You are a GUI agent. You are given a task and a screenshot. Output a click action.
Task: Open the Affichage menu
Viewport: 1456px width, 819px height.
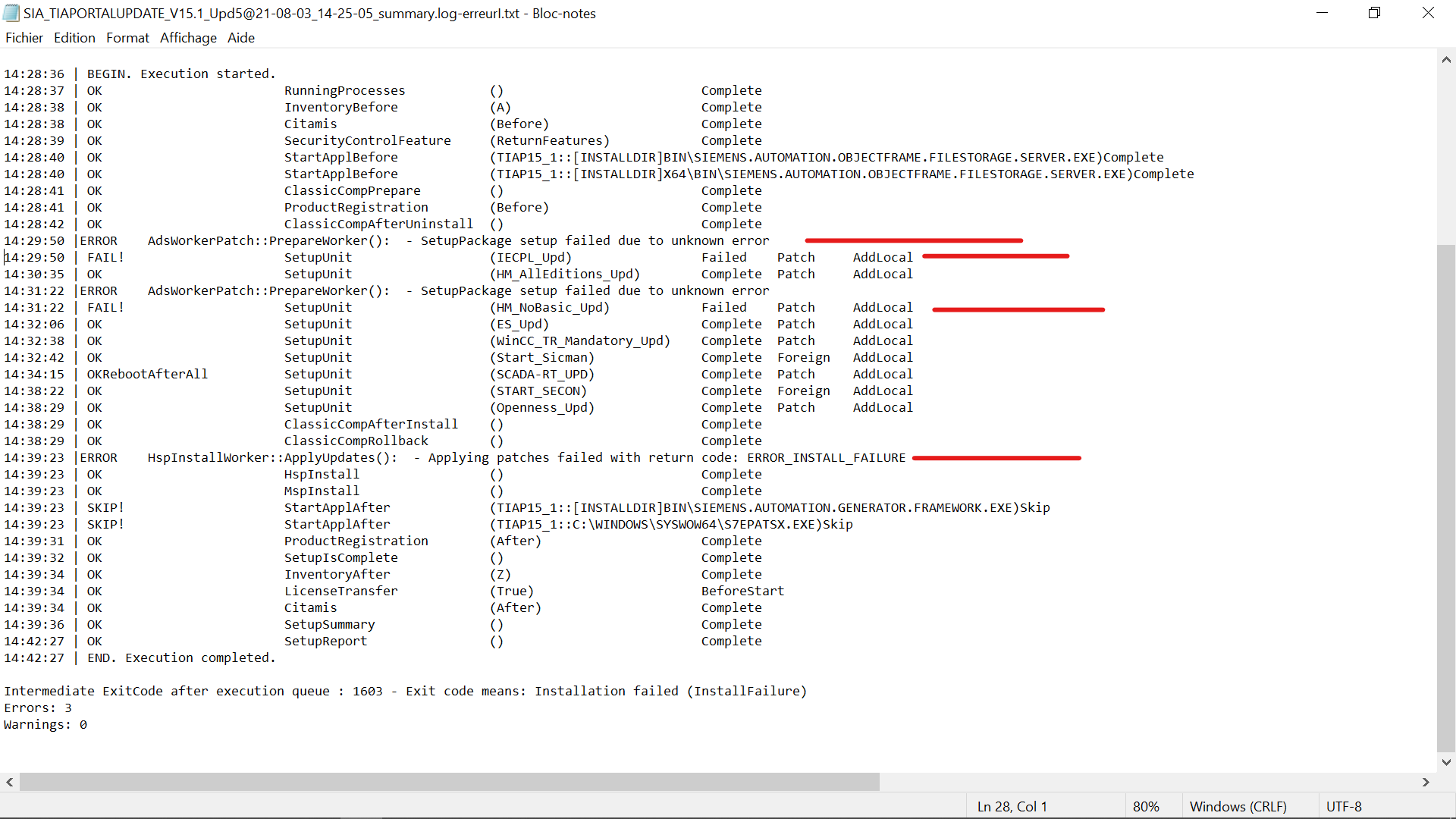(188, 38)
